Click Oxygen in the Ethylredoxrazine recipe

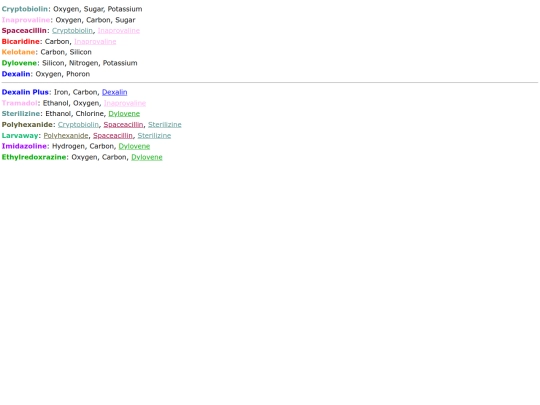pos(84,157)
